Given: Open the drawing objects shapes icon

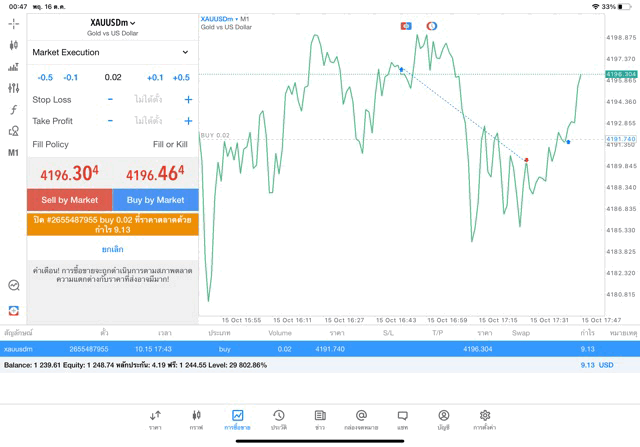Looking at the screenshot, I should (x=14, y=131).
